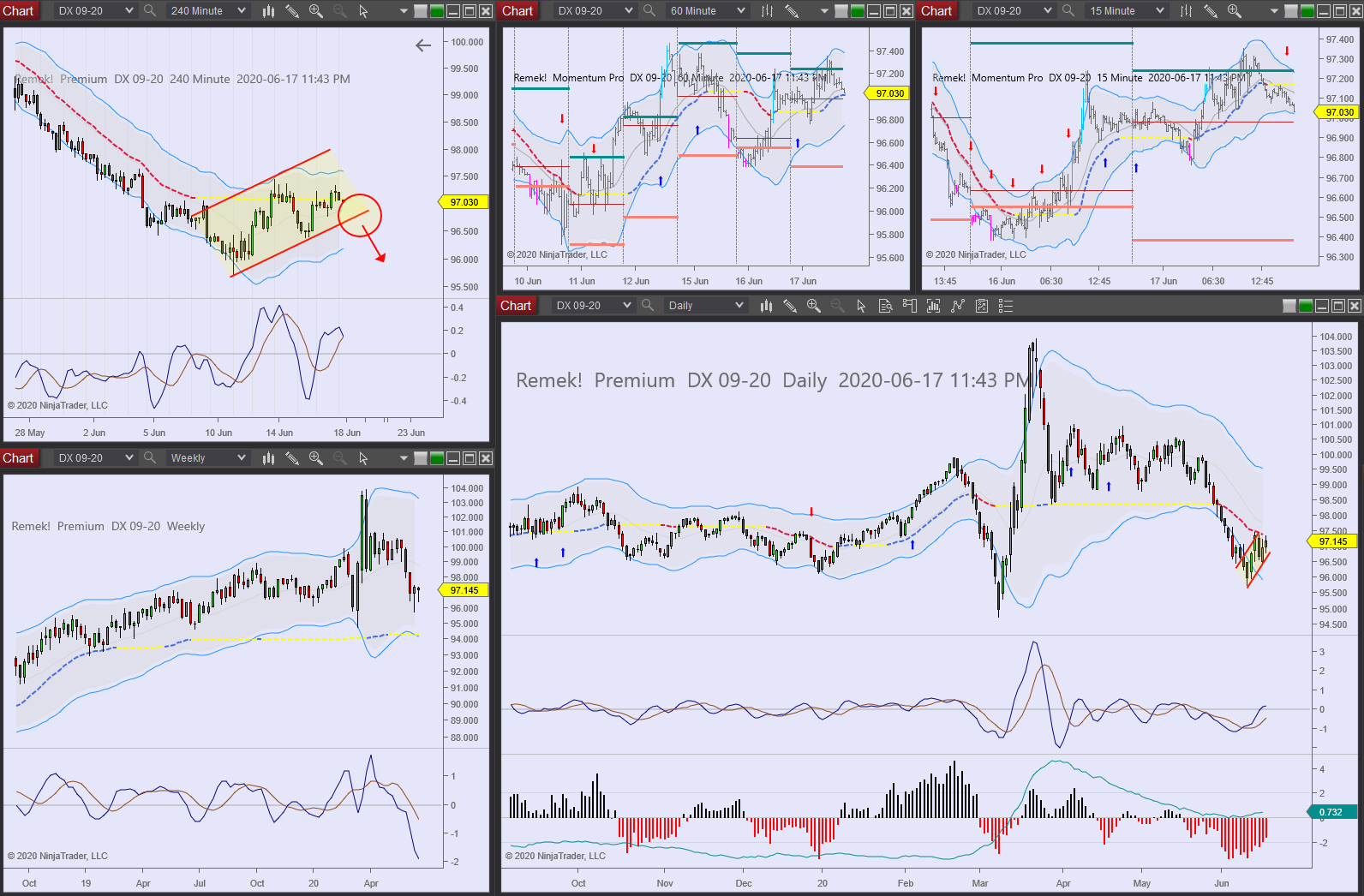Image resolution: width=1364 pixels, height=896 pixels.
Task: Open Strategies dialog in Daily chart
Action: point(982,306)
